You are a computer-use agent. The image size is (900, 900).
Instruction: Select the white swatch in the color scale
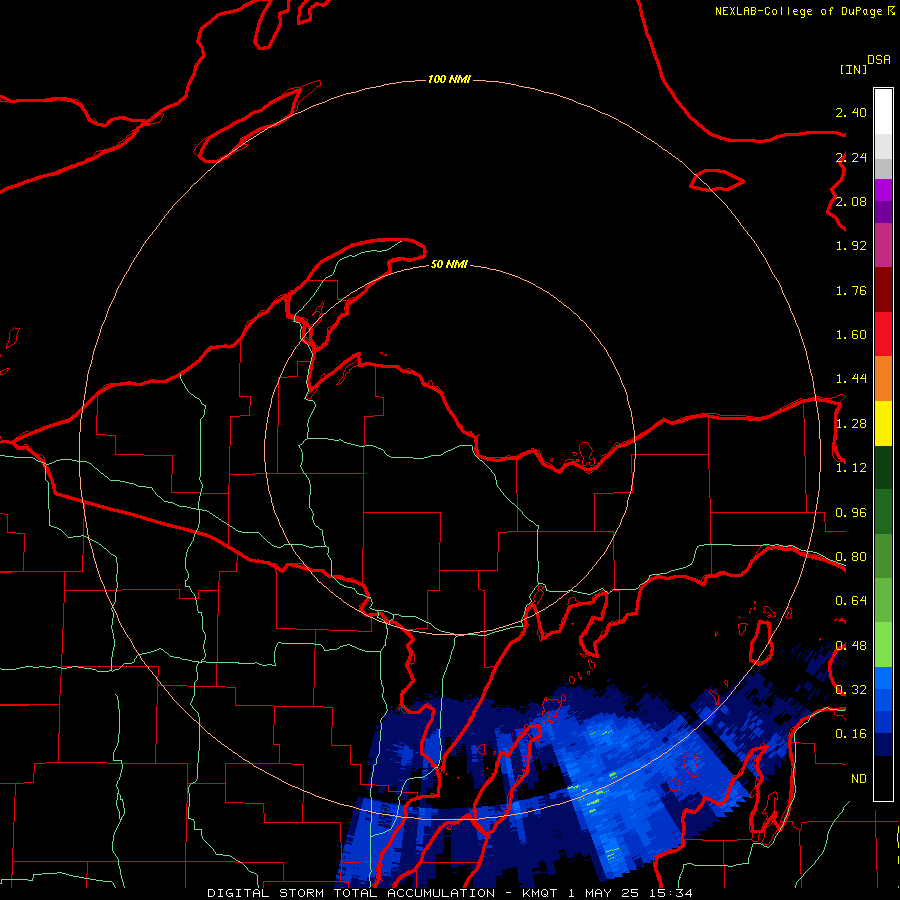[883, 112]
